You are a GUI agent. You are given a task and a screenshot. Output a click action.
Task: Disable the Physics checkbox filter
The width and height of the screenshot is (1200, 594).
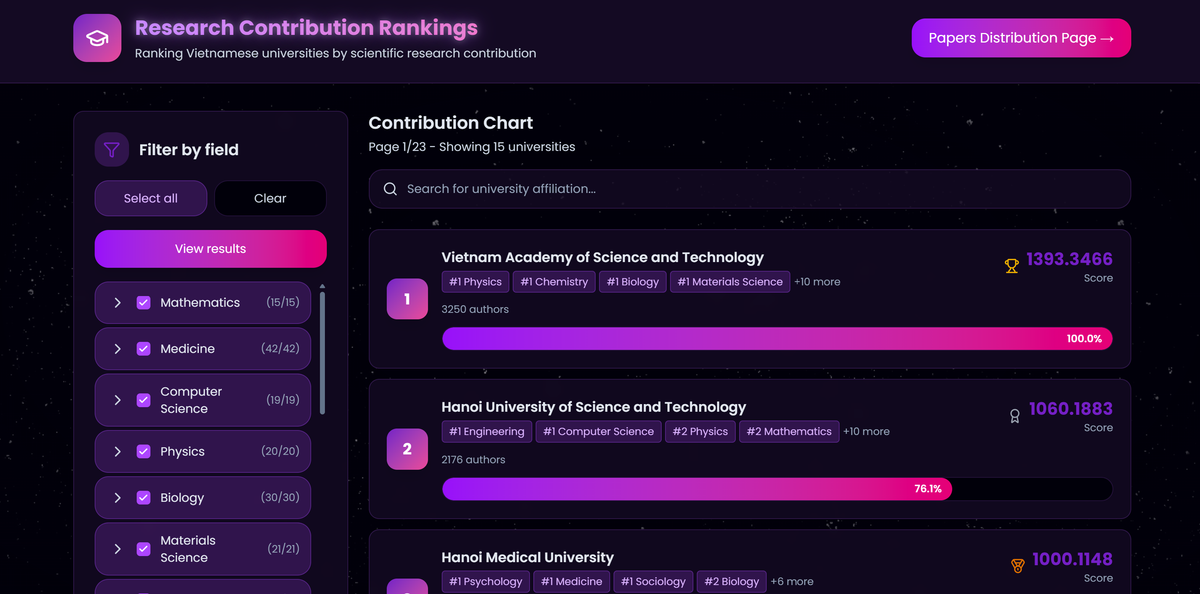pyautogui.click(x=143, y=452)
